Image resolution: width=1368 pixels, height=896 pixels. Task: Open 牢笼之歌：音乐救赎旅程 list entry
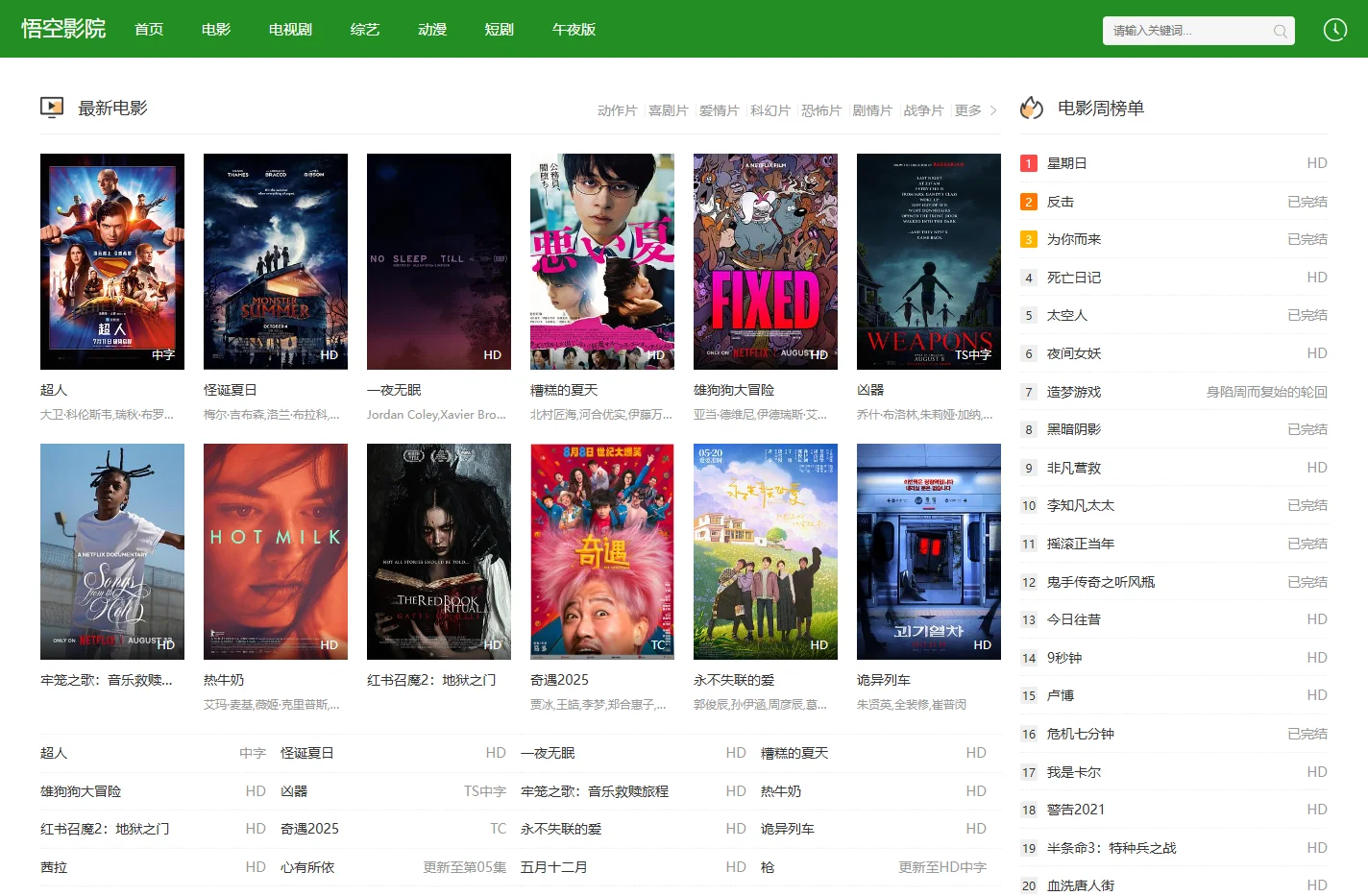[633, 791]
